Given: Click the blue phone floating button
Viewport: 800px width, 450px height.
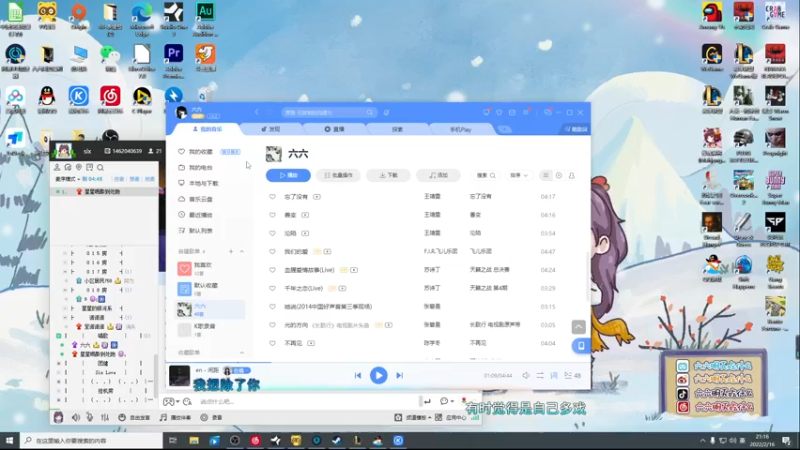Looking at the screenshot, I should pos(581,346).
